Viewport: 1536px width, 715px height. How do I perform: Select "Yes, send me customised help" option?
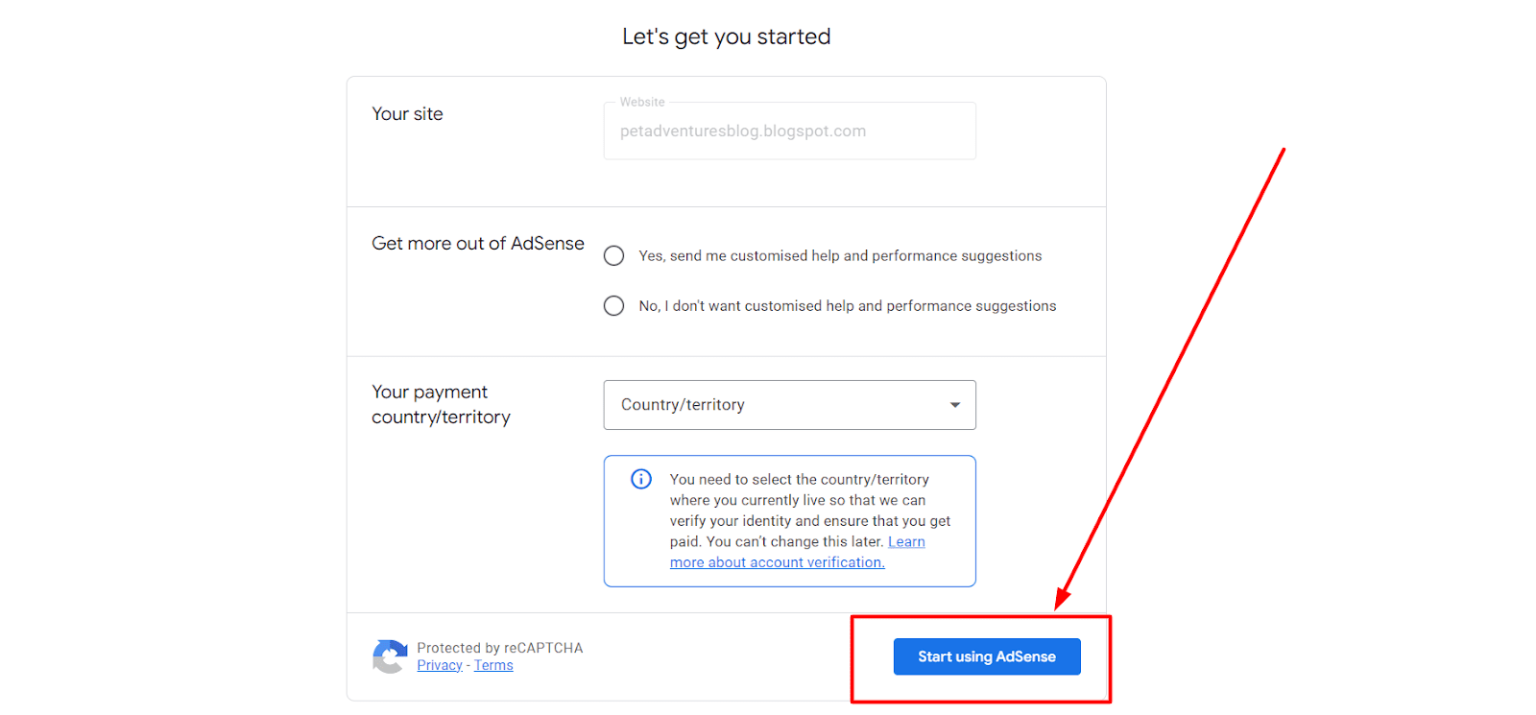[x=613, y=255]
